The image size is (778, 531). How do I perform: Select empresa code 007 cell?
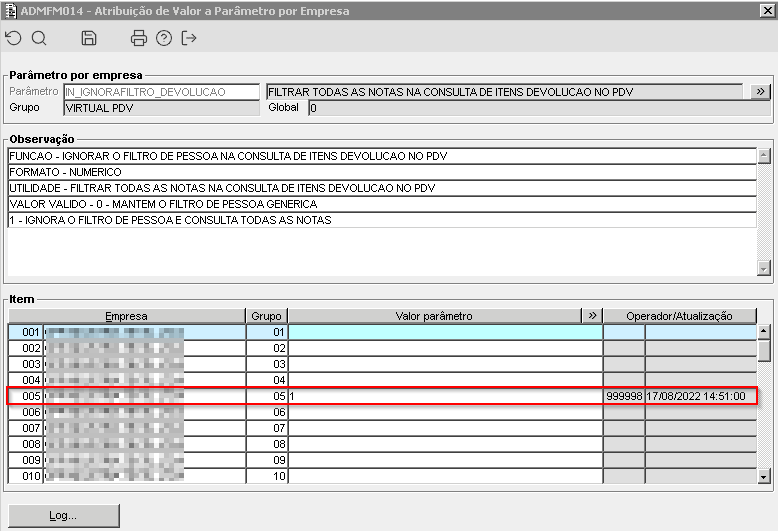pos(26,428)
